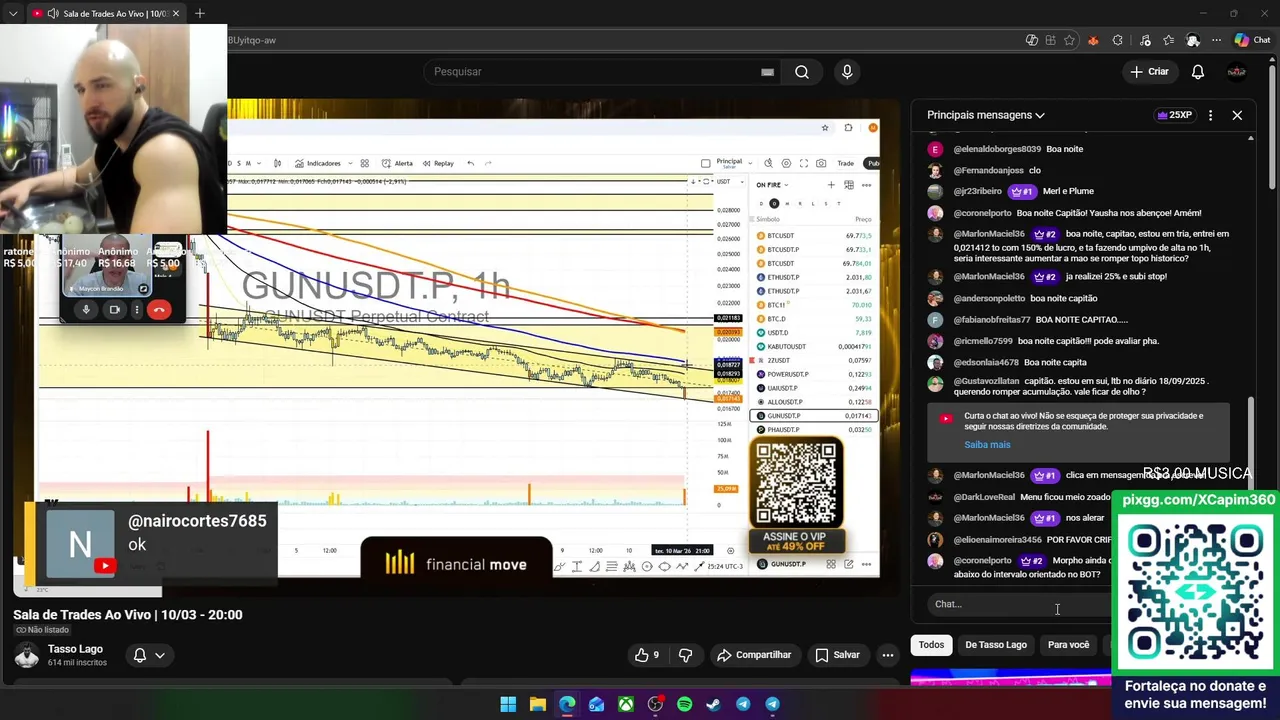Toggle microphone in call overlay

tap(86, 310)
